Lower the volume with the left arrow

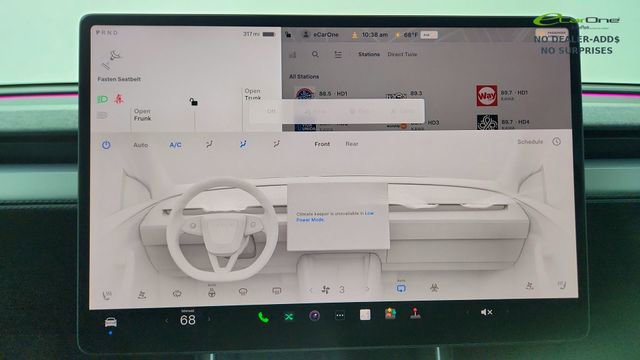pos(467,312)
